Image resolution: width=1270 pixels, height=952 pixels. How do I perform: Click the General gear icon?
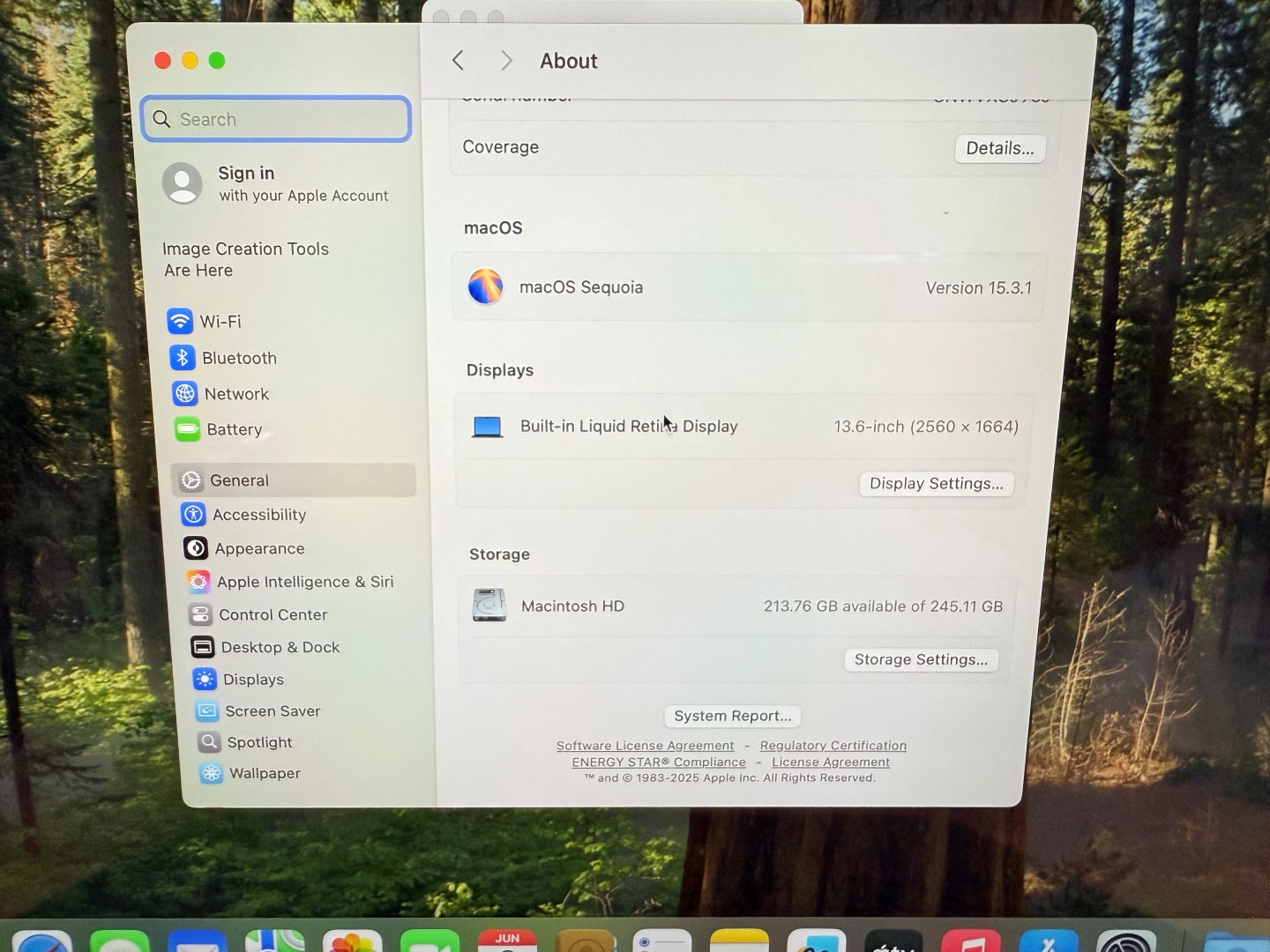(190, 480)
